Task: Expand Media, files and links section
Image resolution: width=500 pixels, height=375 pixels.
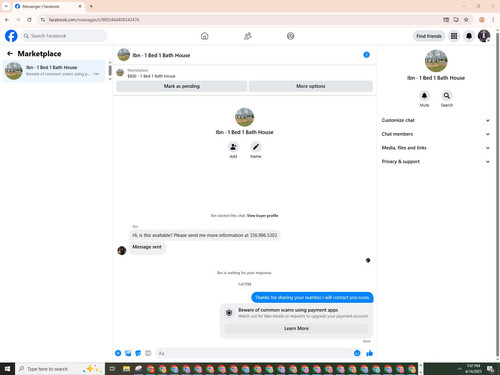Action: (x=436, y=148)
